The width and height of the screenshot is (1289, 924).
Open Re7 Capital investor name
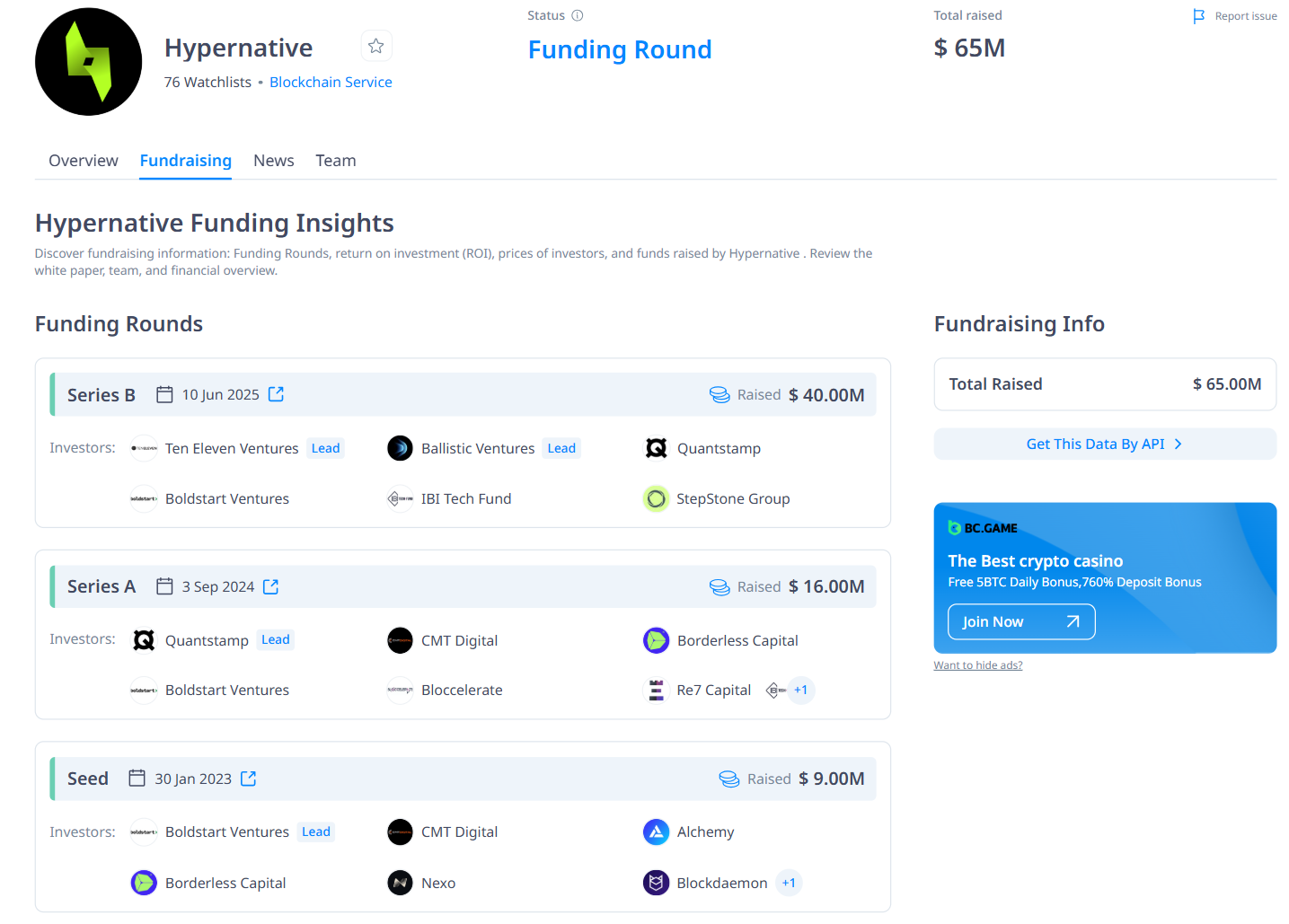point(714,690)
